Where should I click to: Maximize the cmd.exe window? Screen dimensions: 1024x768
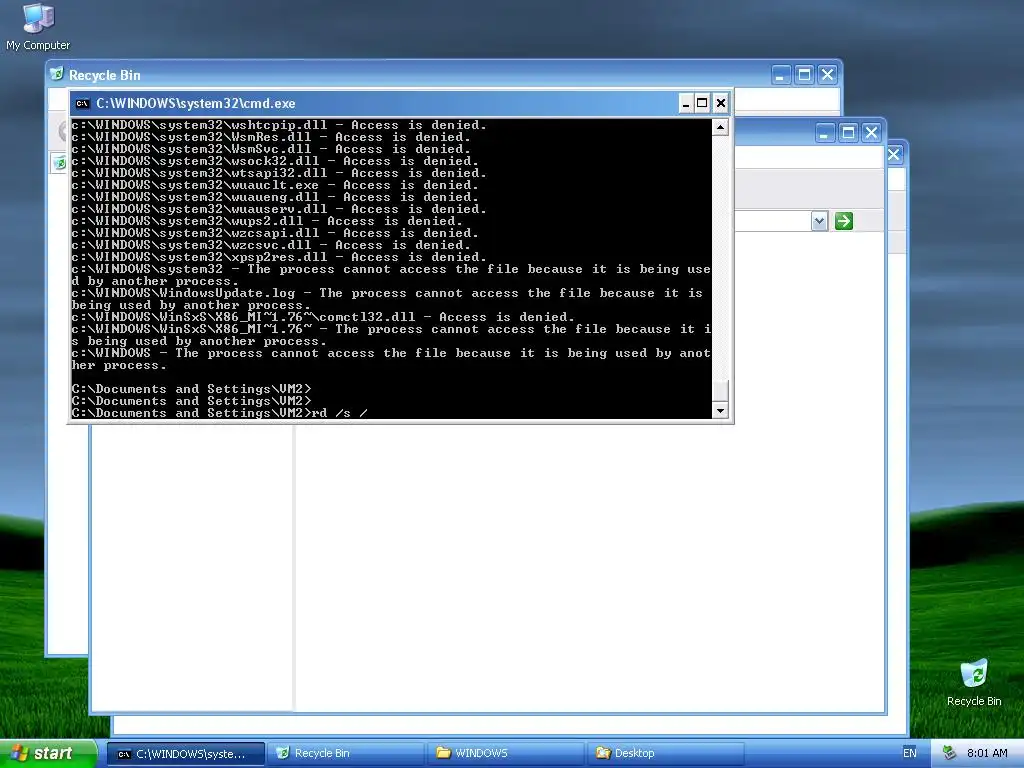(702, 103)
